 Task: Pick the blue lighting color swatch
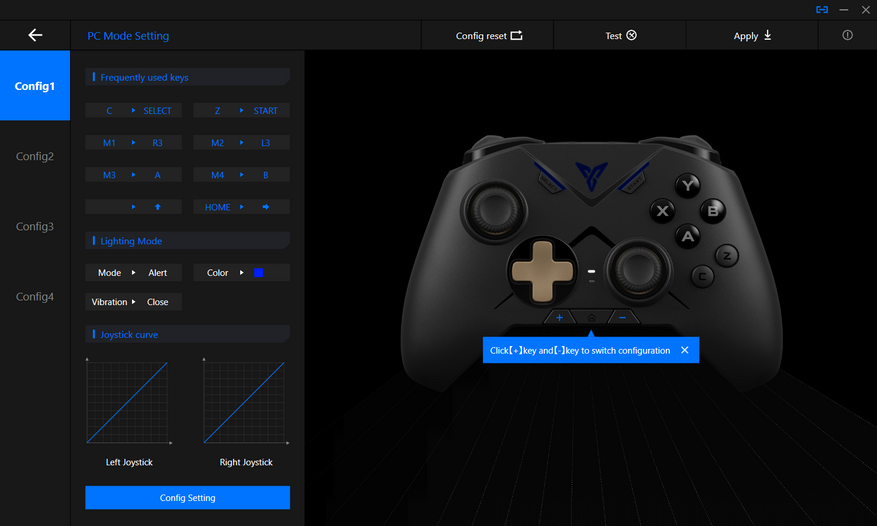pyautogui.click(x=258, y=273)
